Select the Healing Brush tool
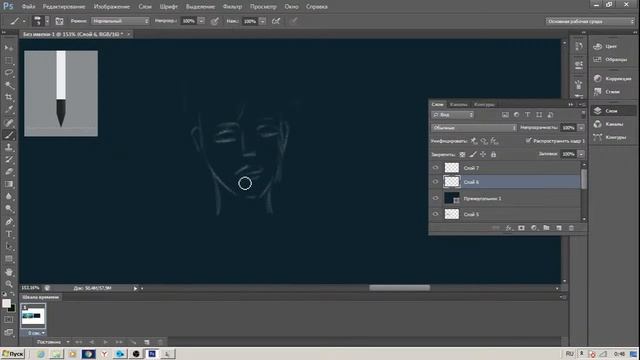Image resolution: width=640 pixels, height=360 pixels. click(9, 122)
